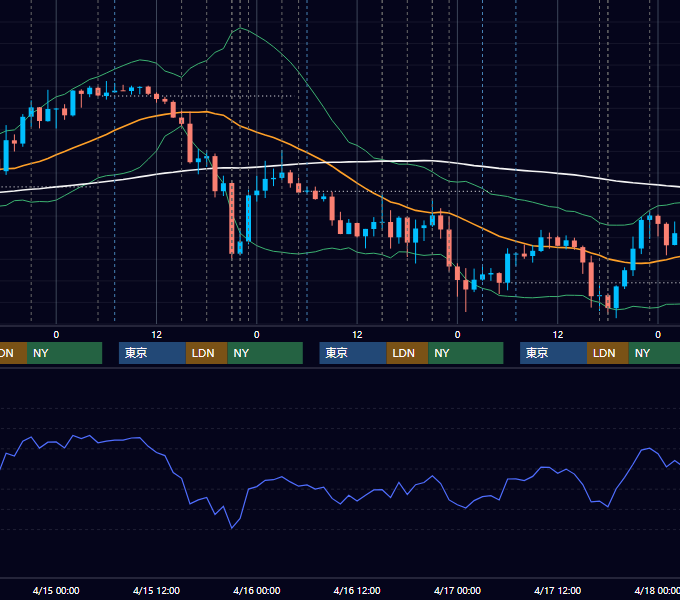Viewport: 680px width, 600px height.
Task: Click the 東京 session block on 4/16
Action: [353, 353]
